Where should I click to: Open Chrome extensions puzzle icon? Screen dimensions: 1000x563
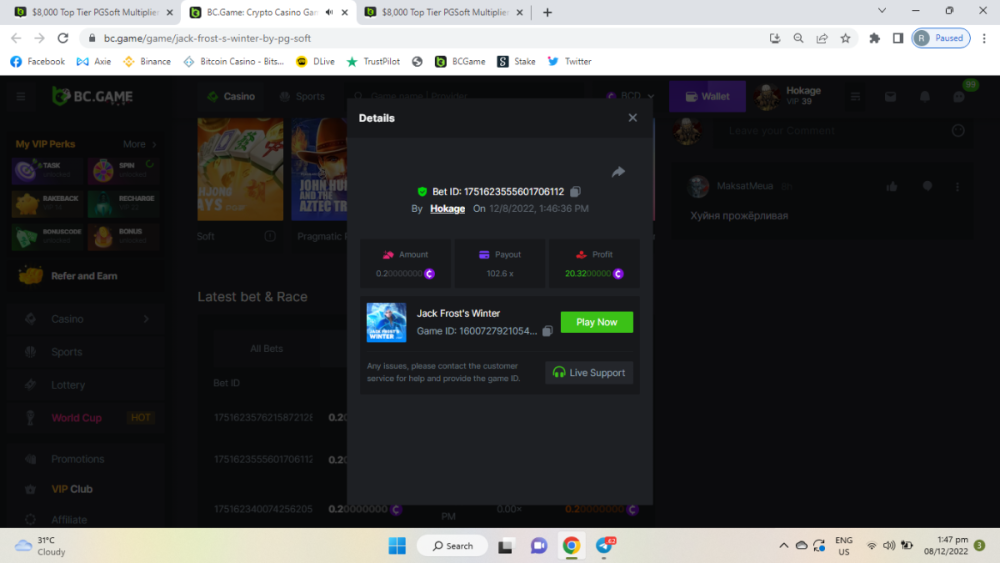coord(875,38)
